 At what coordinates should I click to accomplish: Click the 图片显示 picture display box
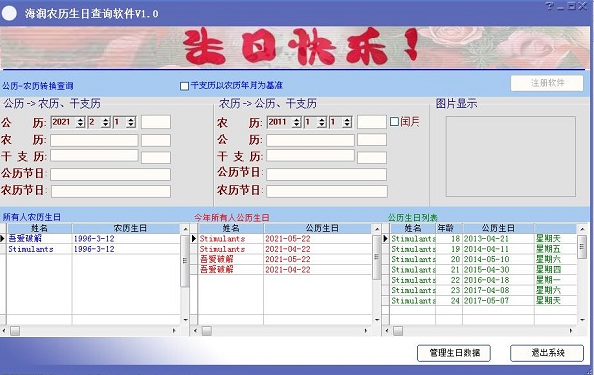(511, 156)
